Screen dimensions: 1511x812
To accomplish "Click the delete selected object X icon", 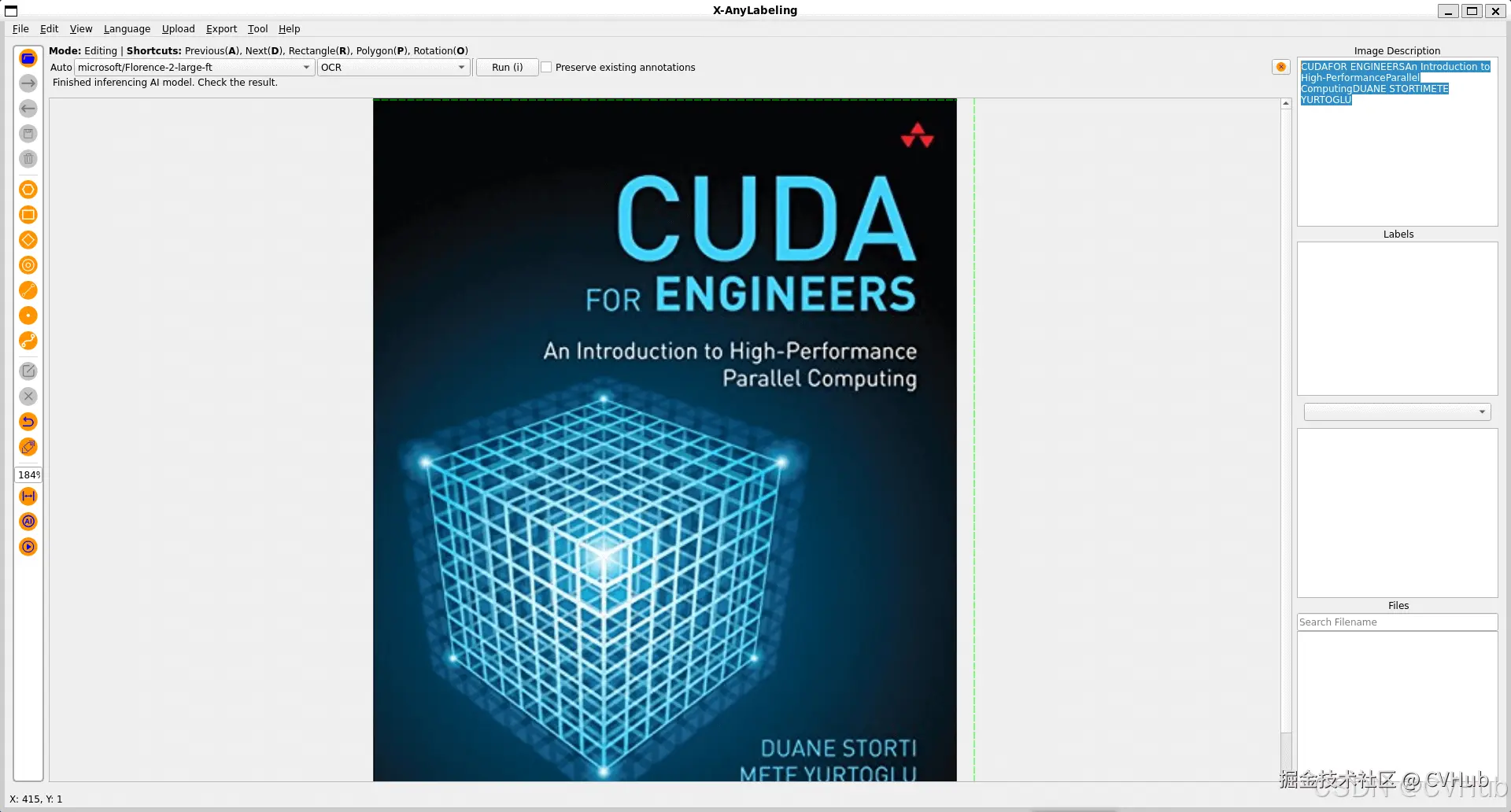I will (28, 397).
